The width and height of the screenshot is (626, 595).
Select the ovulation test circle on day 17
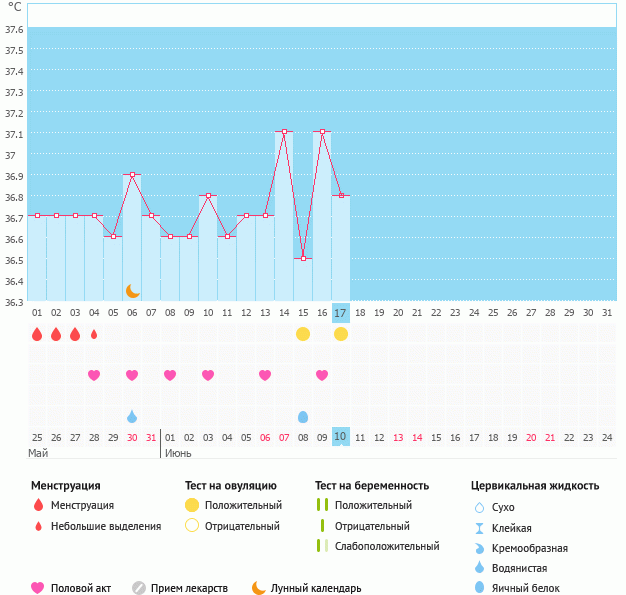(341, 333)
